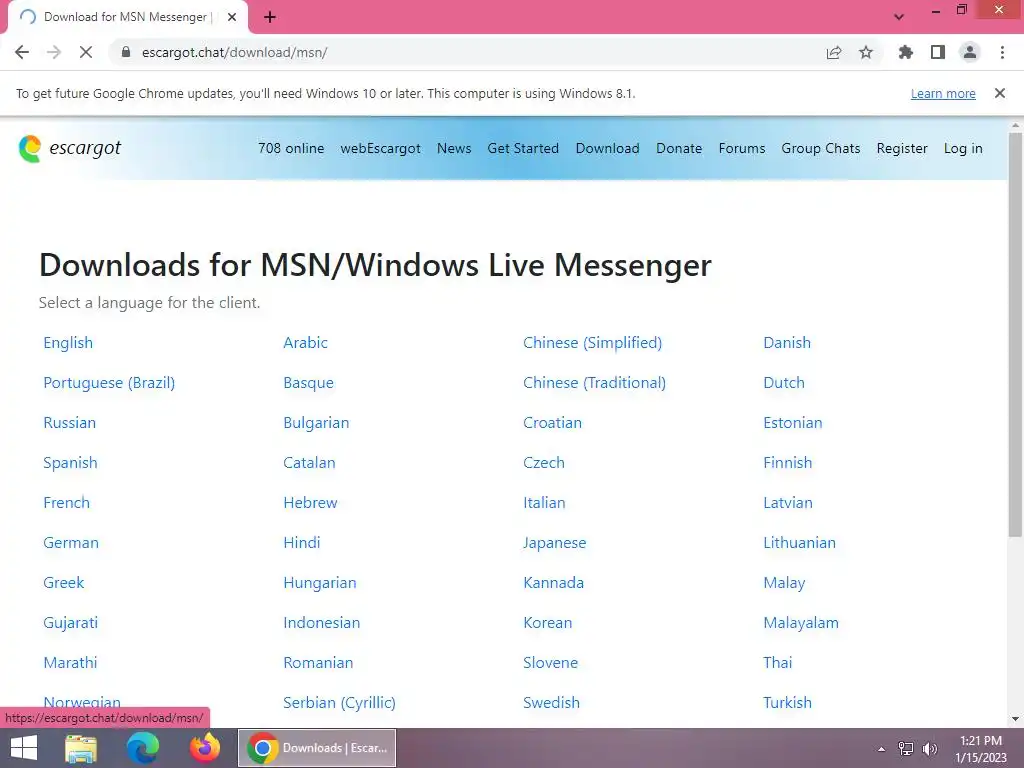The image size is (1024, 768).
Task: Choose the Arabic language link
Action: pyautogui.click(x=305, y=343)
